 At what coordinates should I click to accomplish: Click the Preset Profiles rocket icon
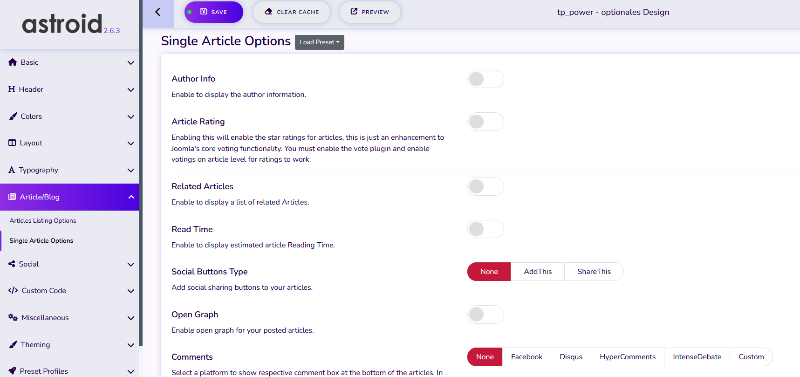click(12, 371)
